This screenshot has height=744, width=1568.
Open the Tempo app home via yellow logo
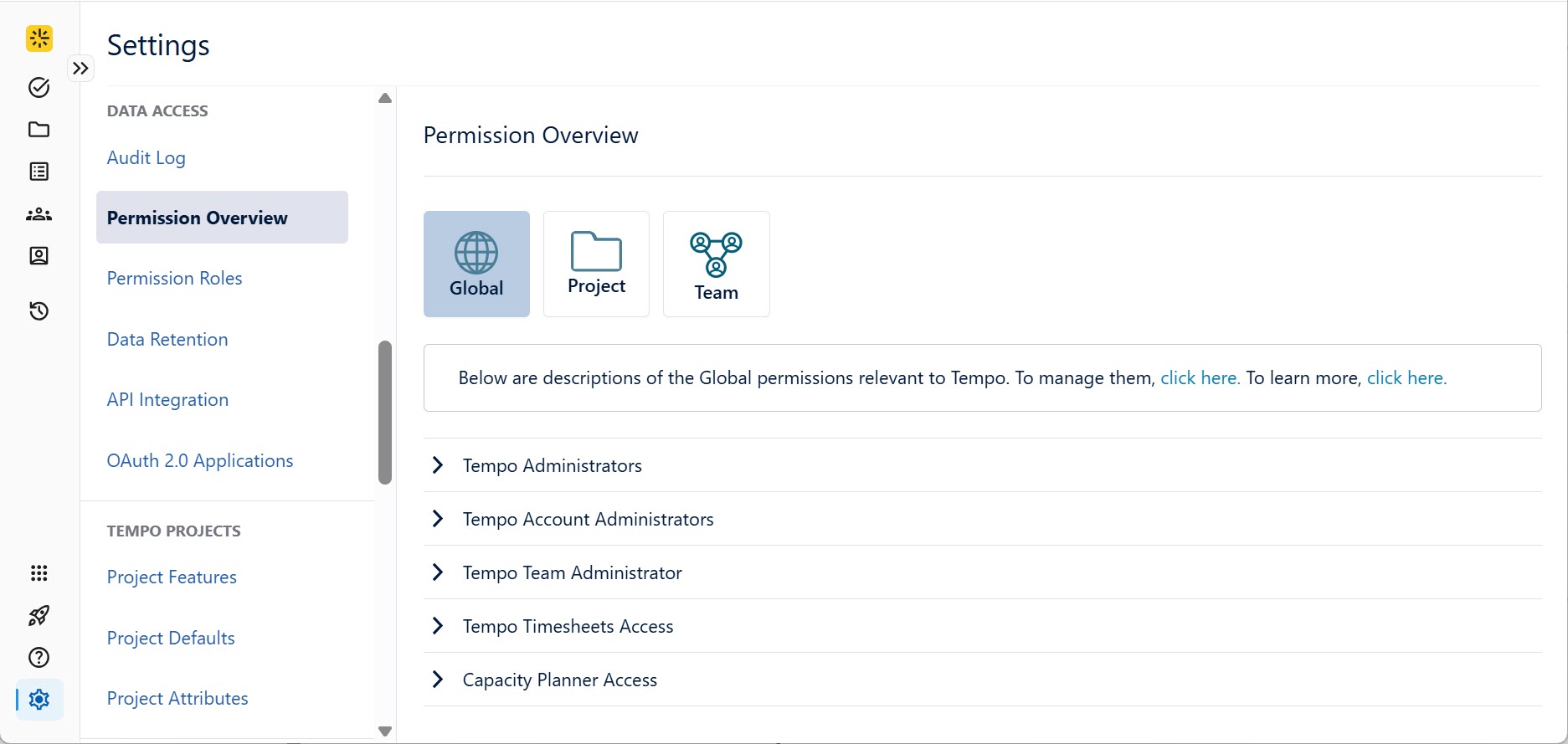pos(39,38)
